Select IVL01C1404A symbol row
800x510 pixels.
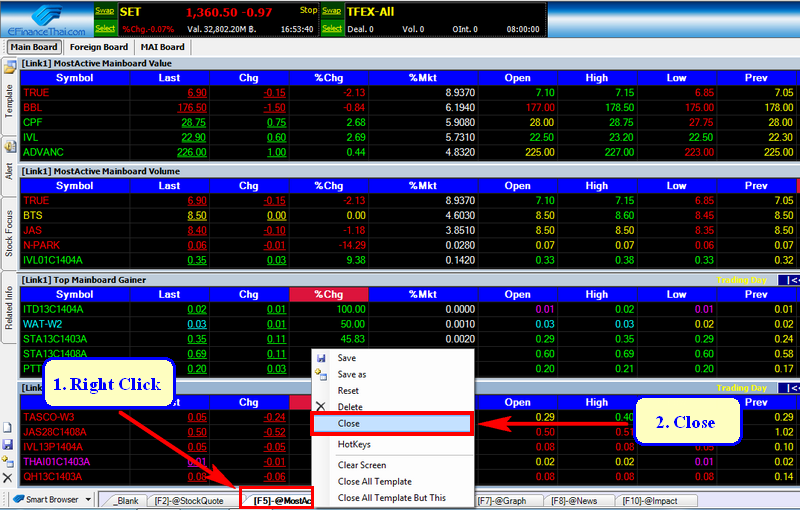tap(53, 260)
